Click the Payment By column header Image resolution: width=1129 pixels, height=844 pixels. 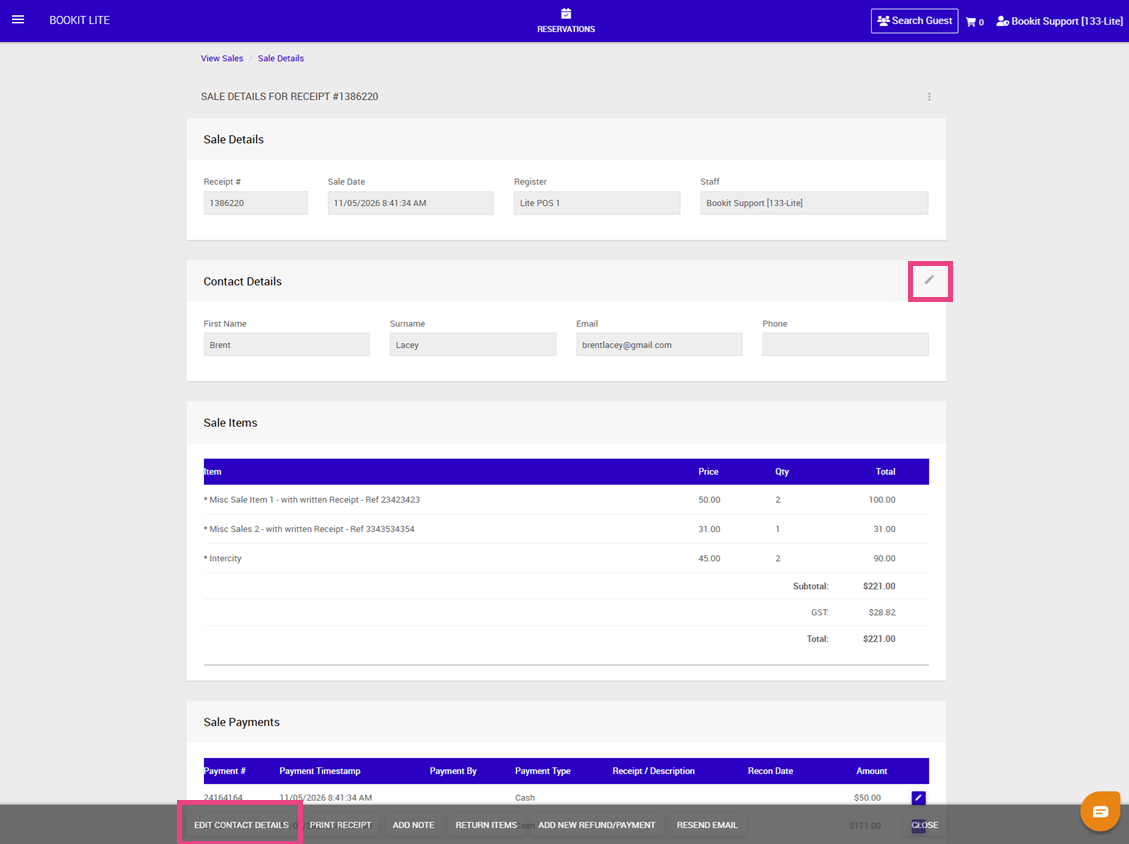[x=453, y=771]
